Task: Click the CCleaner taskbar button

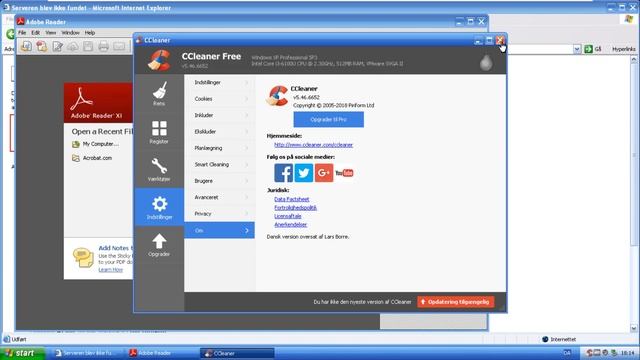Action: 237,353
